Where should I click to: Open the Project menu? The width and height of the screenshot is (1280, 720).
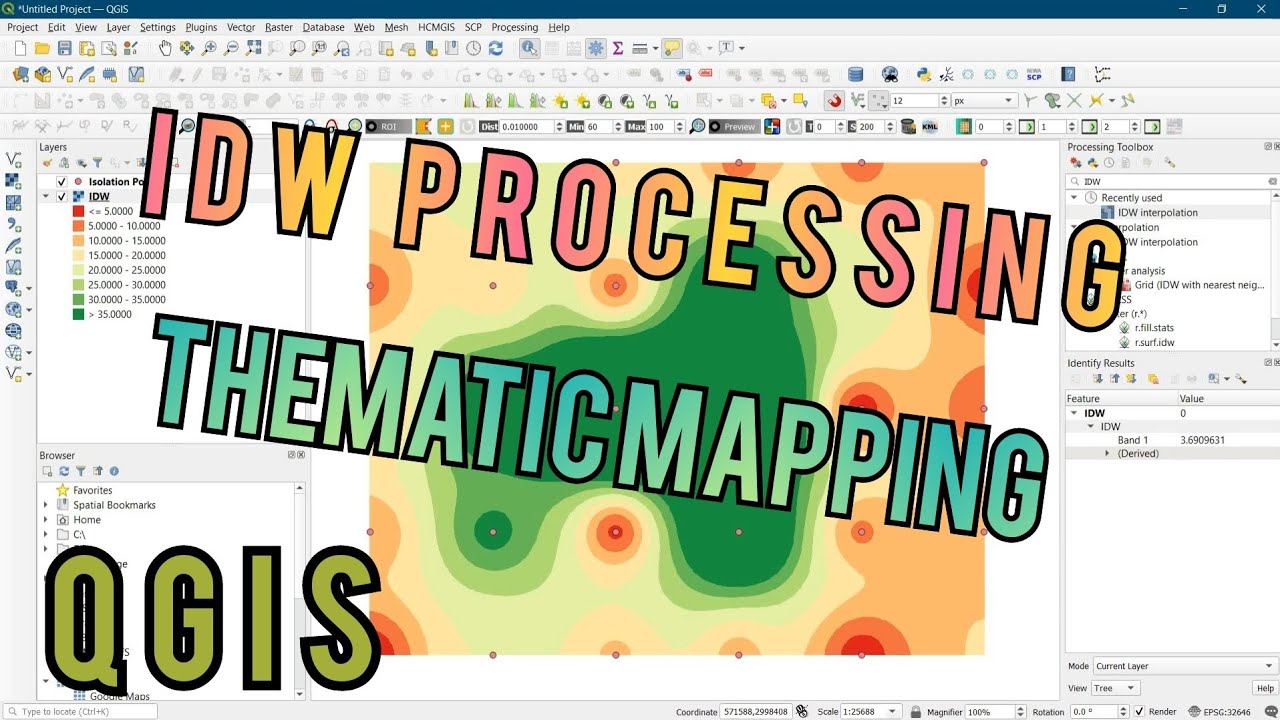pos(23,27)
